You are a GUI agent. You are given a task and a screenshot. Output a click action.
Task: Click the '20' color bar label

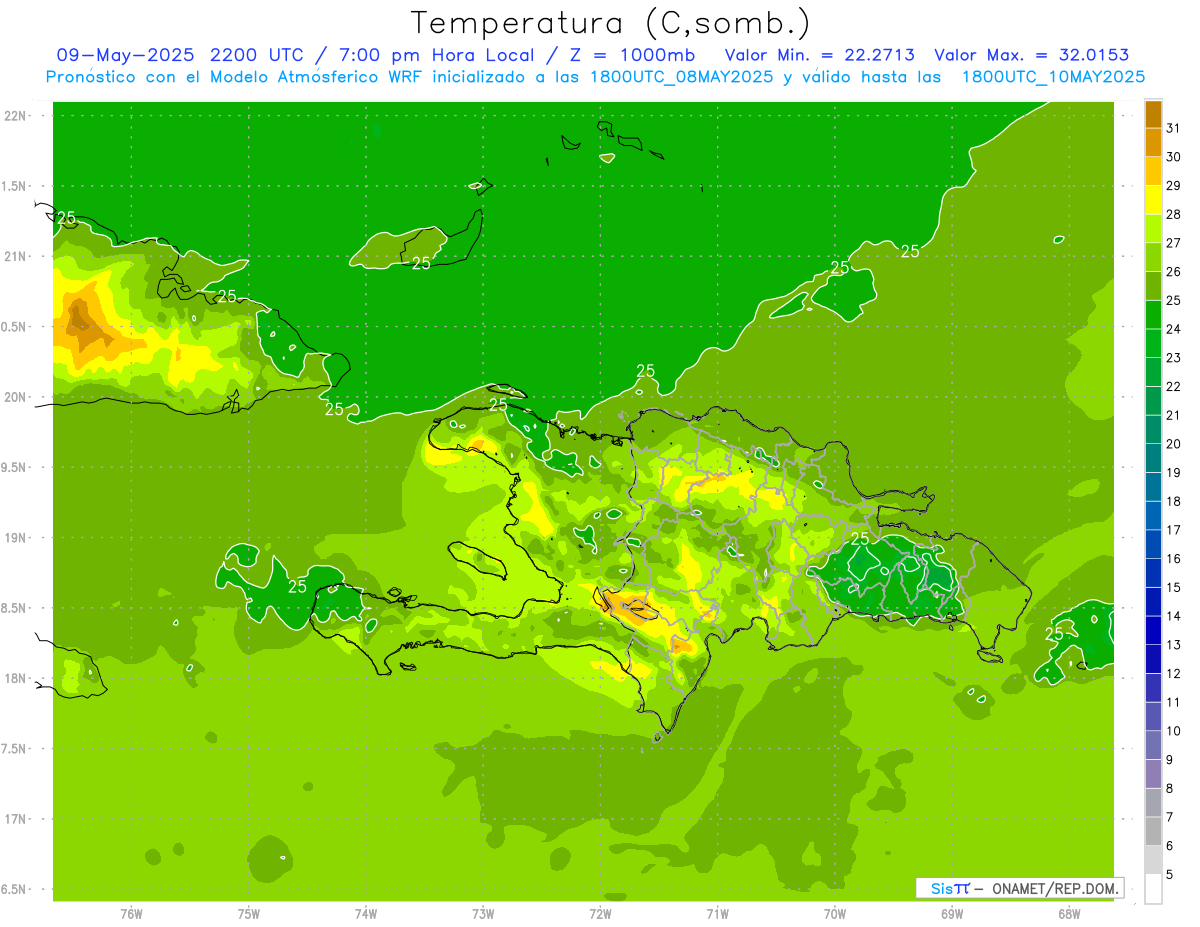[1173, 444]
